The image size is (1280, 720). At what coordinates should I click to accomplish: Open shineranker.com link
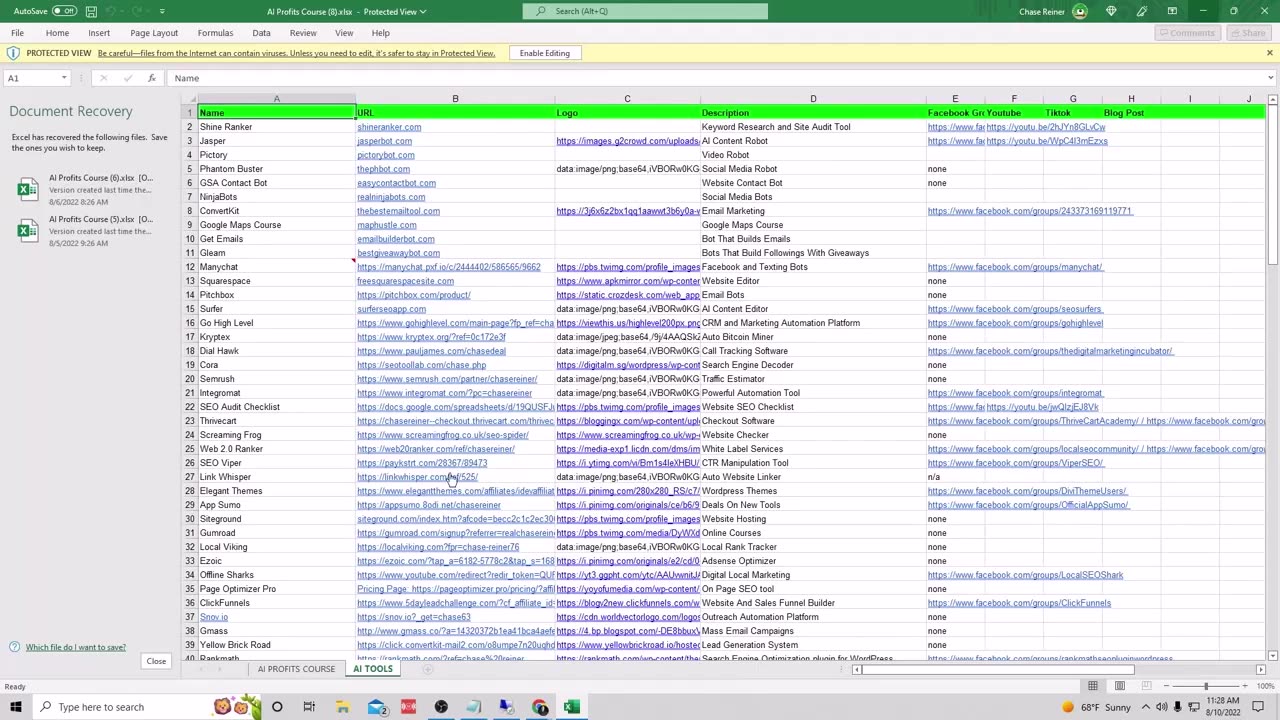[389, 127]
